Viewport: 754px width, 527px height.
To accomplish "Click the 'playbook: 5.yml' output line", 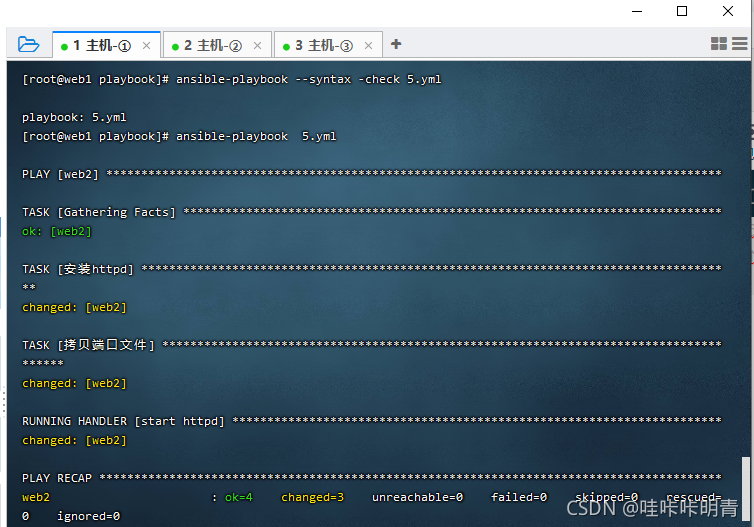I will (x=74, y=117).
